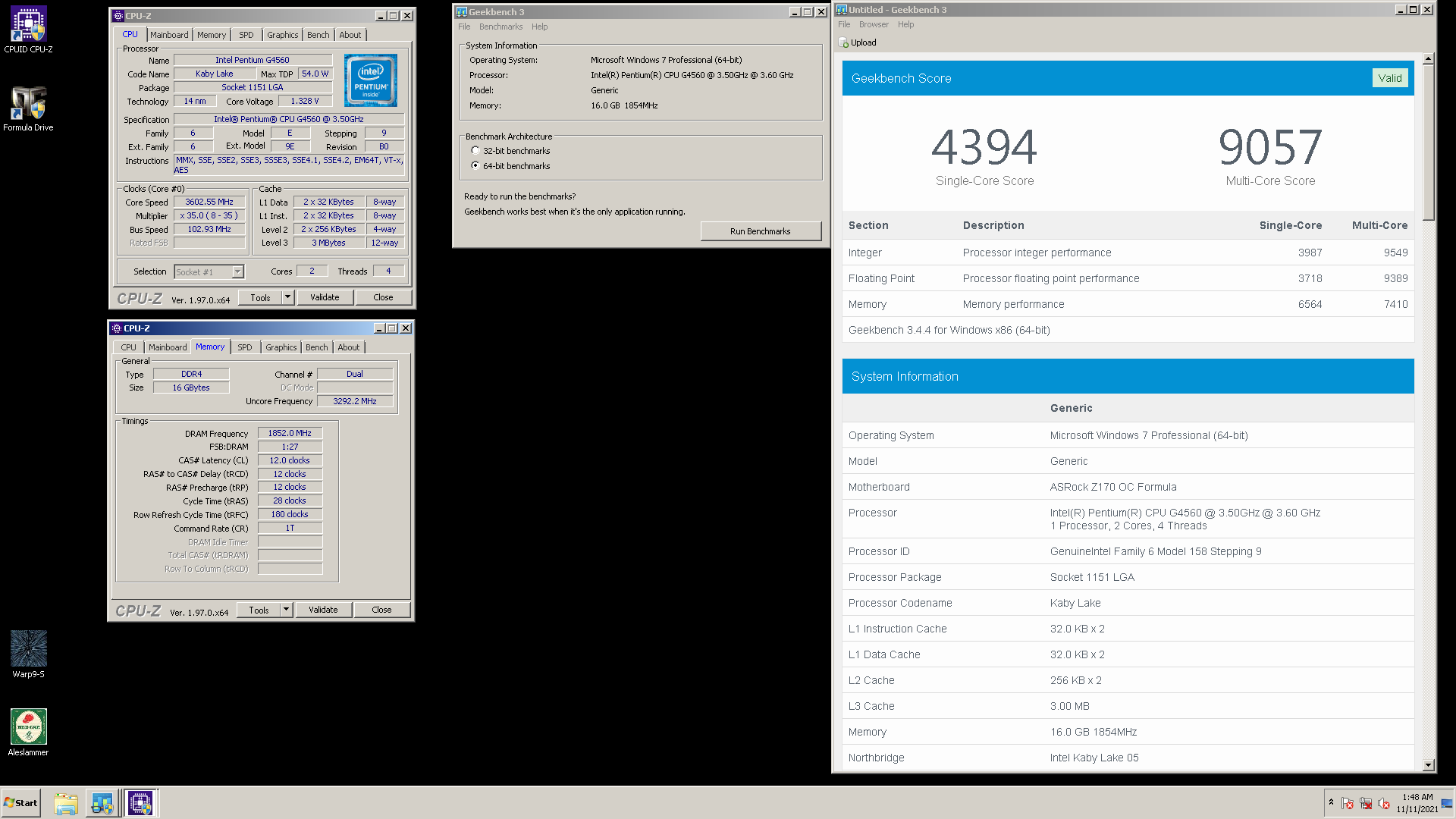Click the Action Center flag tray icon
The width and height of the screenshot is (1456, 819).
[x=1348, y=803]
